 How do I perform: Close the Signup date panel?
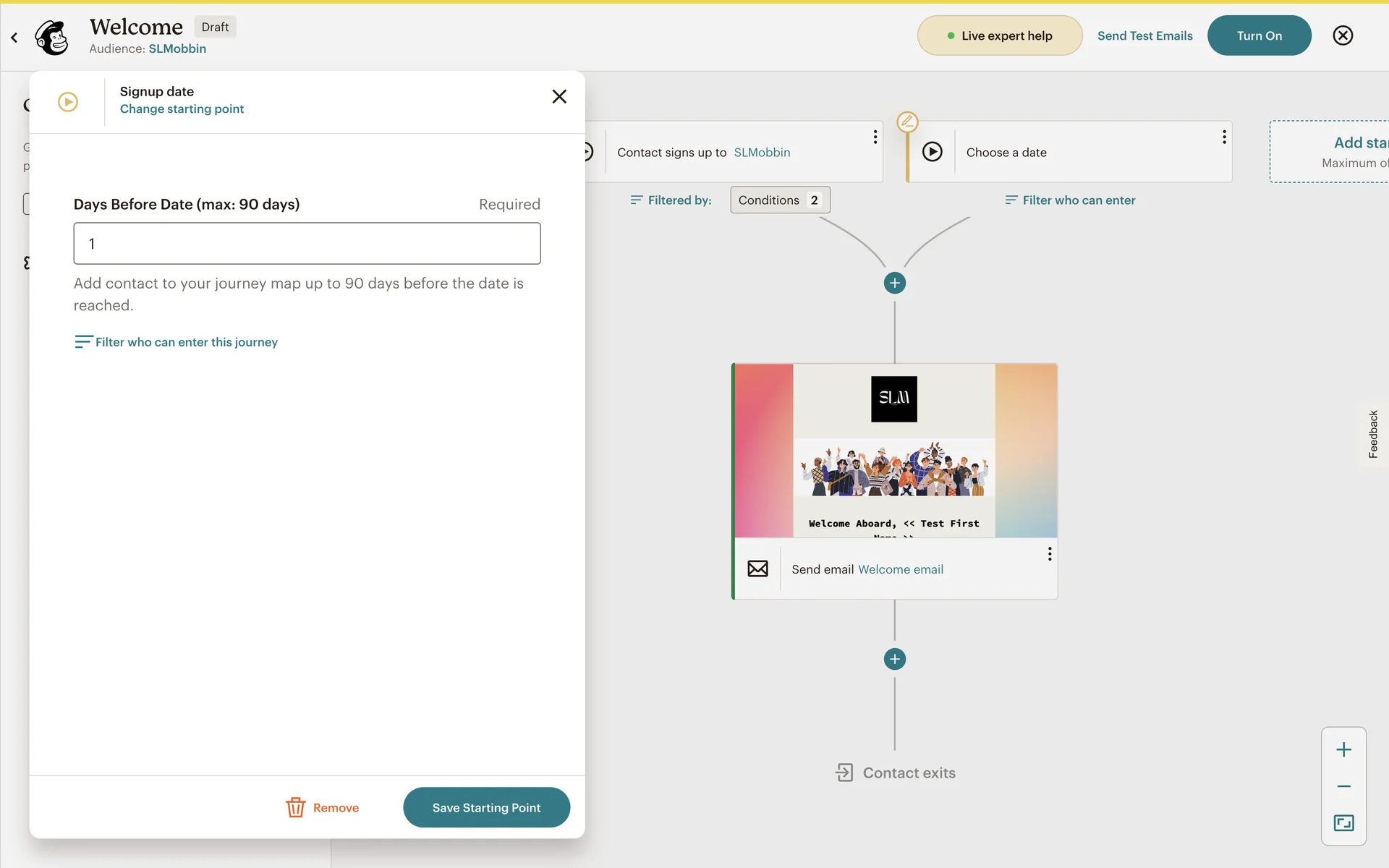558,96
